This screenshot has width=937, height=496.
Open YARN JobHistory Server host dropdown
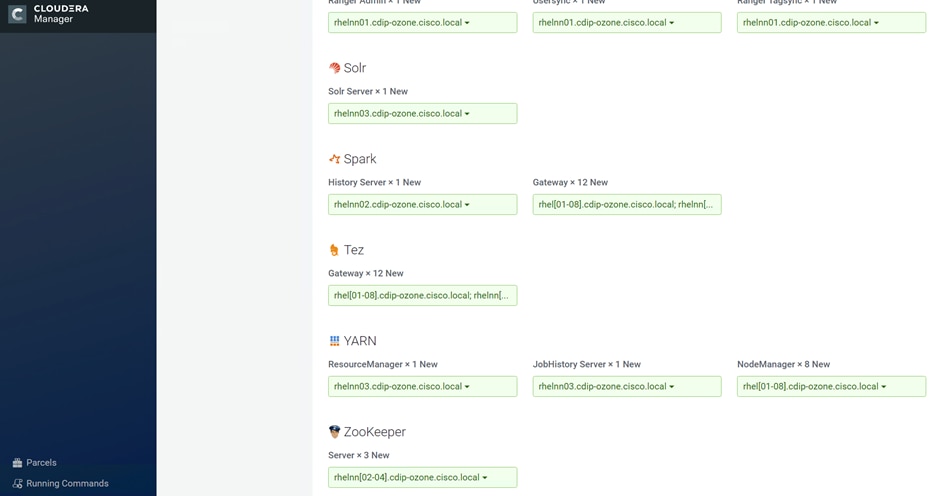(627, 386)
